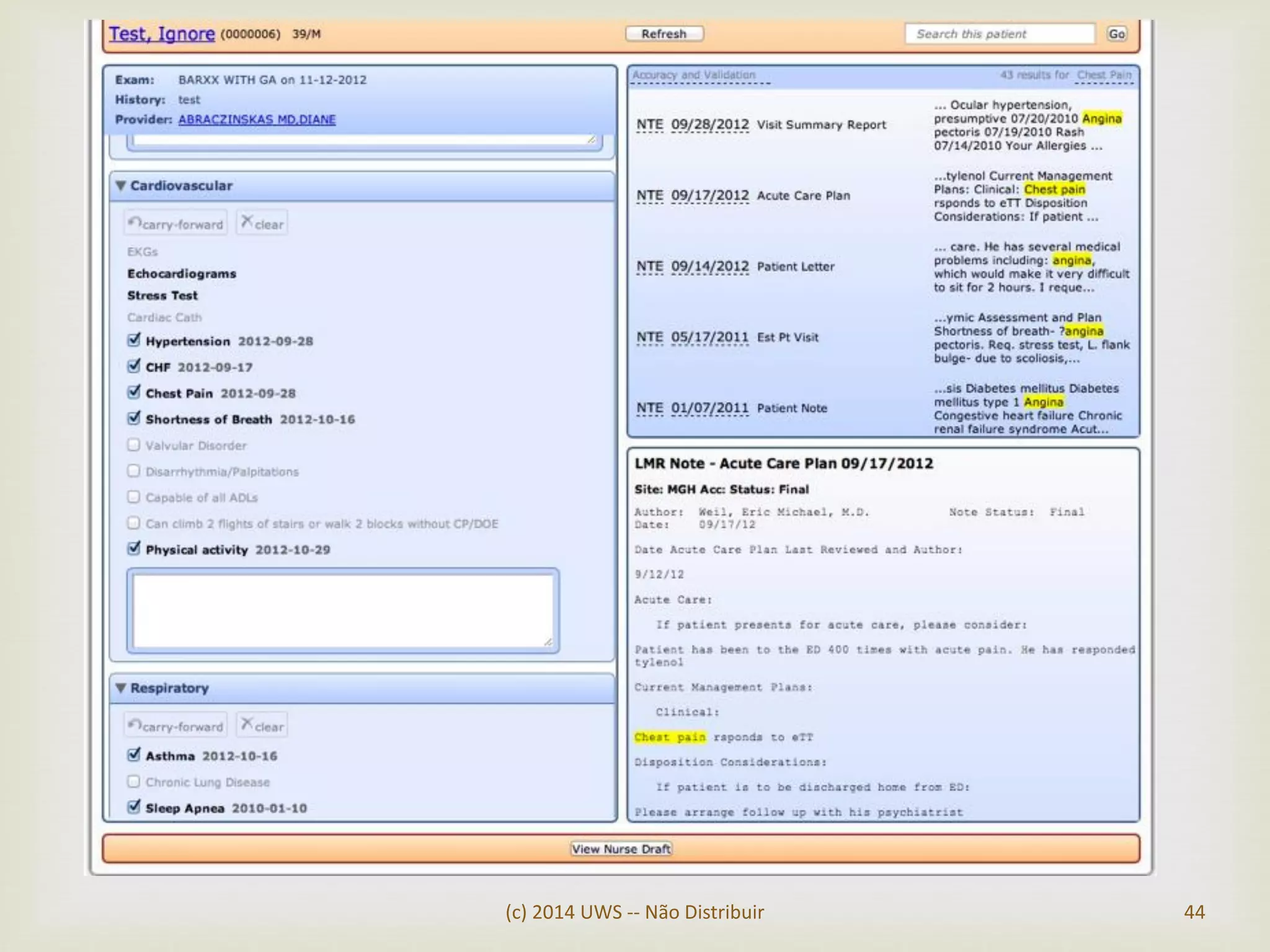Open the Echocardiograms item
The height and width of the screenshot is (952, 1270).
pyautogui.click(x=182, y=274)
